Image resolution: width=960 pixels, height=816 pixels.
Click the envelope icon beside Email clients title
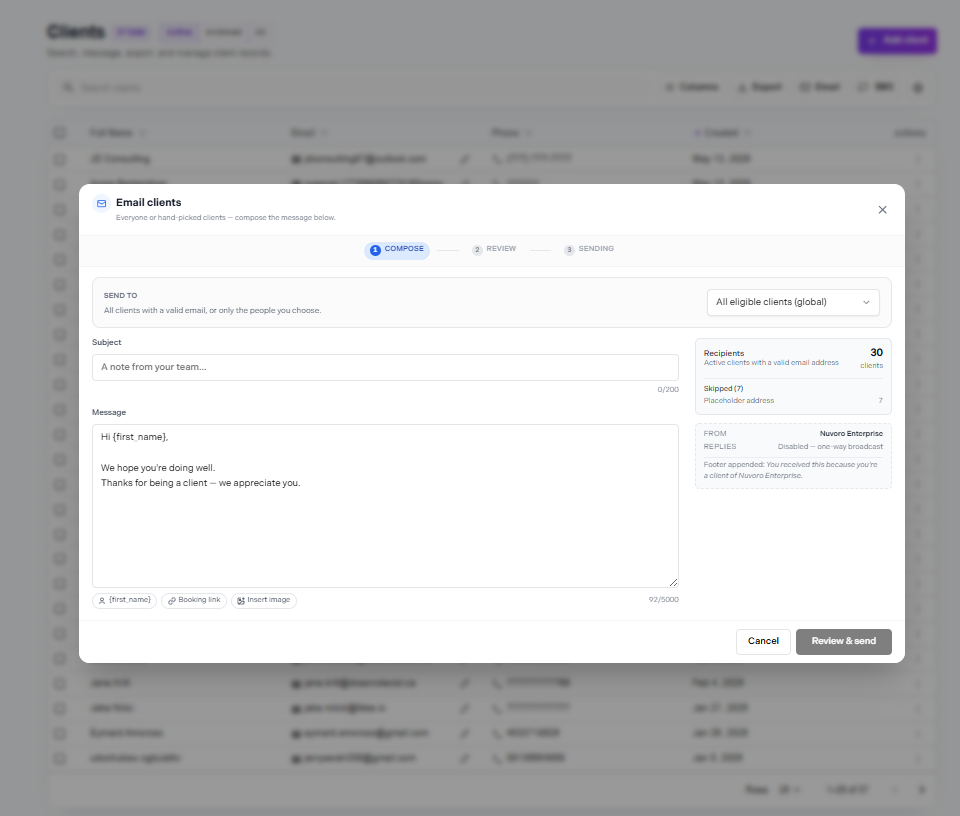click(102, 203)
